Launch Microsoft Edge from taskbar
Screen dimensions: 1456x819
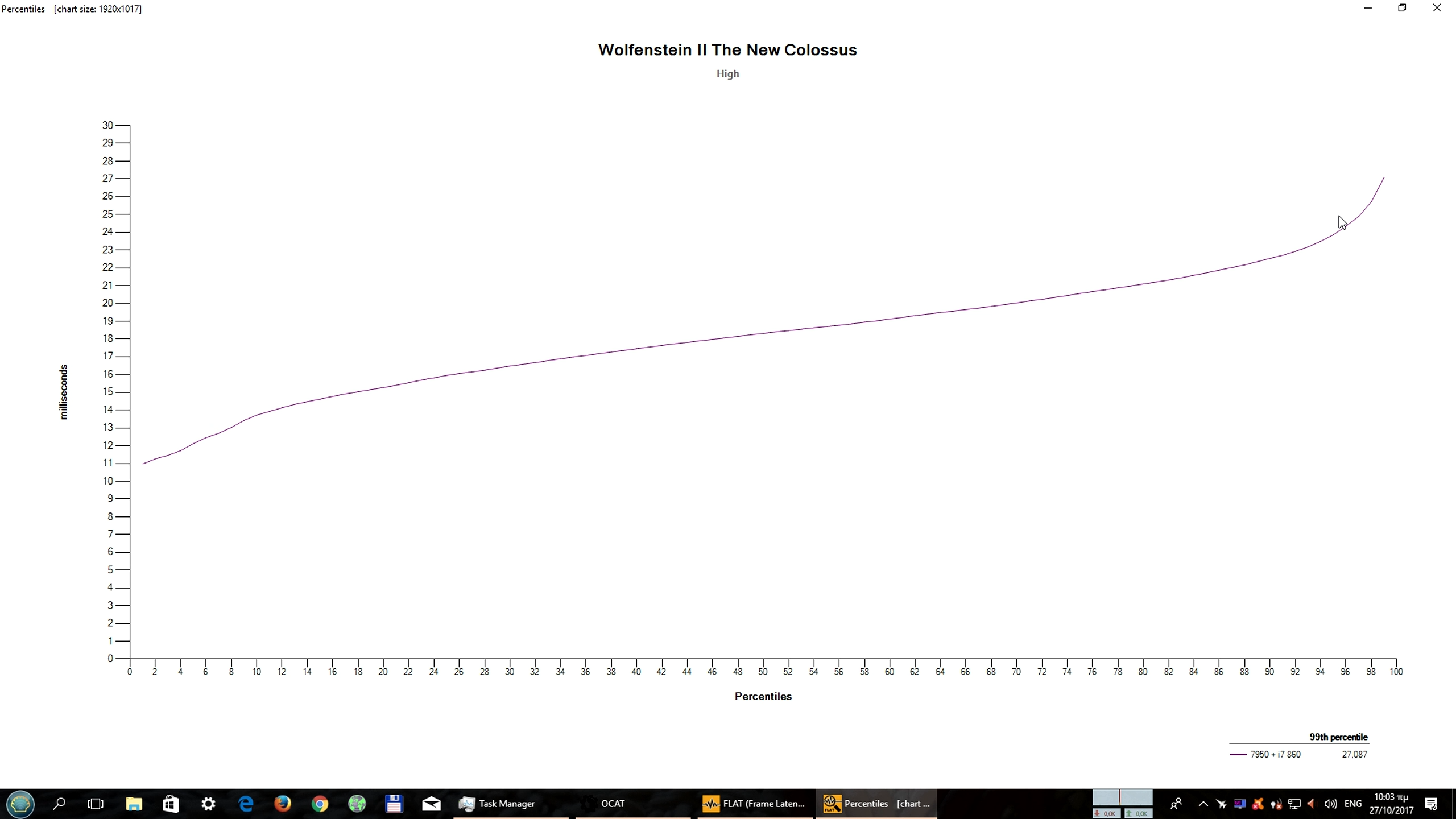pyautogui.click(x=246, y=804)
